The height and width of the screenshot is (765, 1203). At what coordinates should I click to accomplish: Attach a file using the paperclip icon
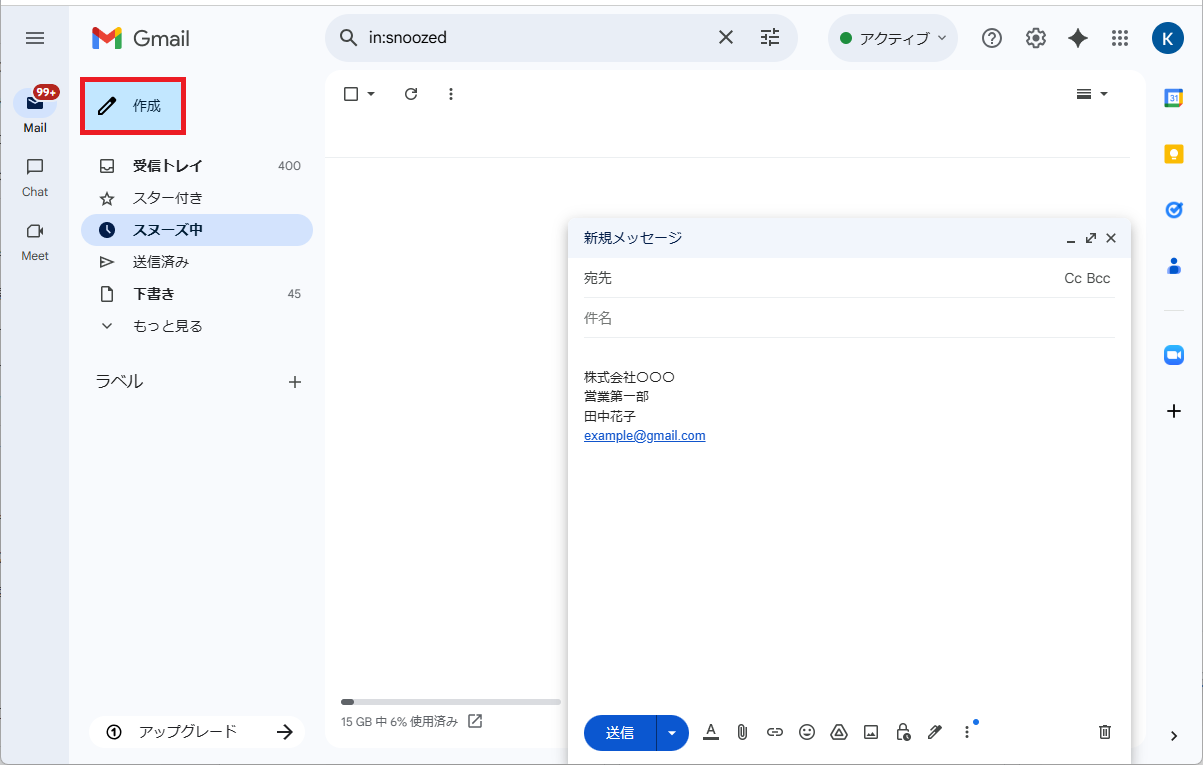(x=742, y=732)
